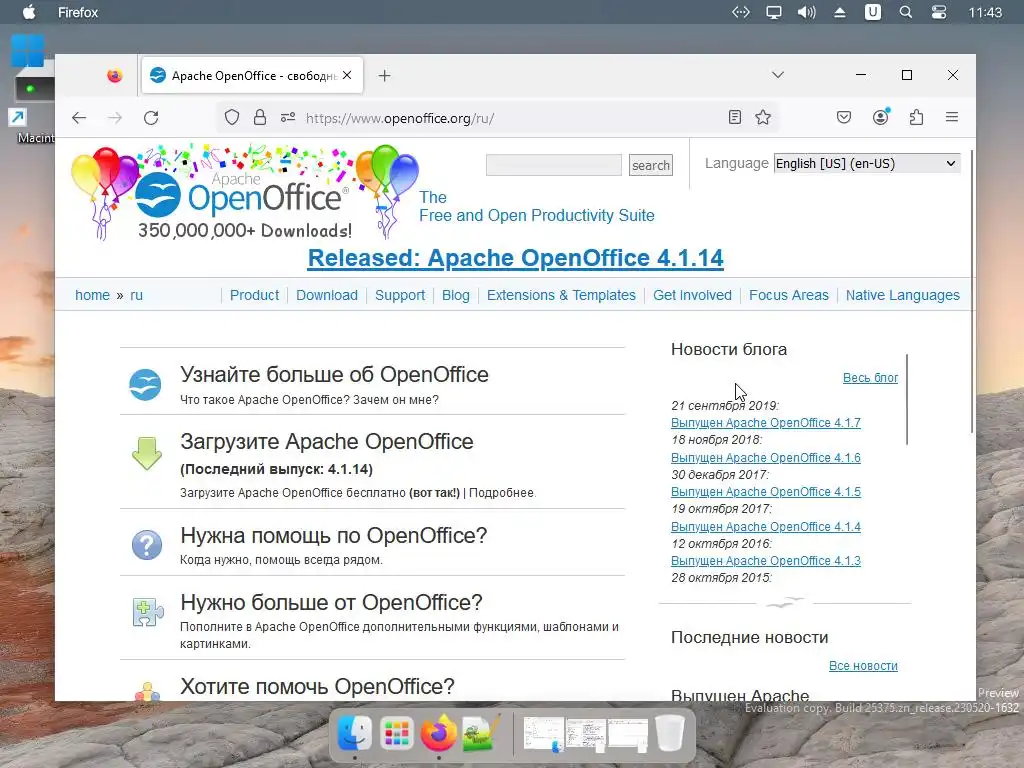Screen dimensions: 1024x768
Task: Open Загрузите Apache OpenOffice heading
Action: tap(327, 441)
